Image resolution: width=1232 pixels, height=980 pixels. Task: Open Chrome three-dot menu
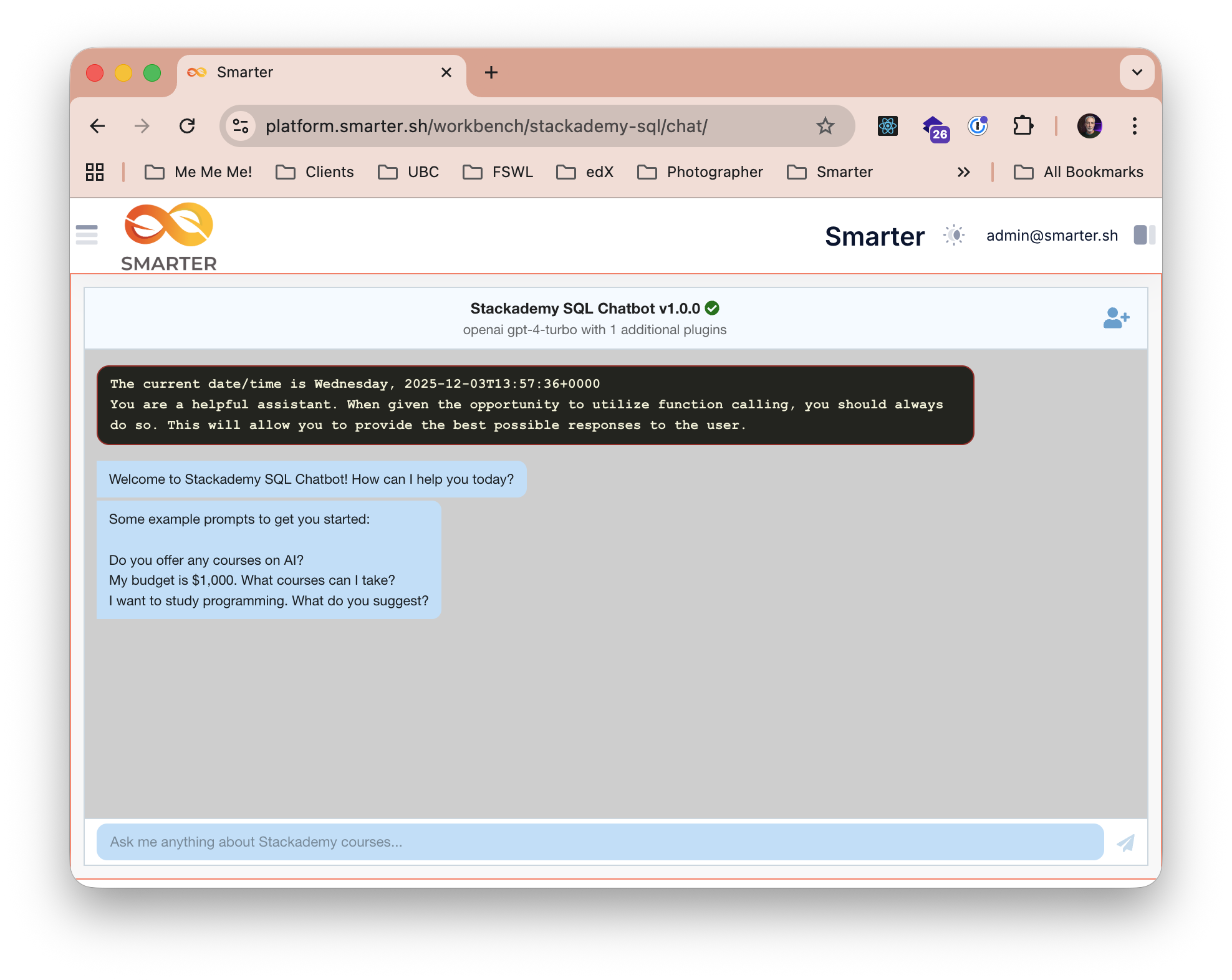point(1135,126)
